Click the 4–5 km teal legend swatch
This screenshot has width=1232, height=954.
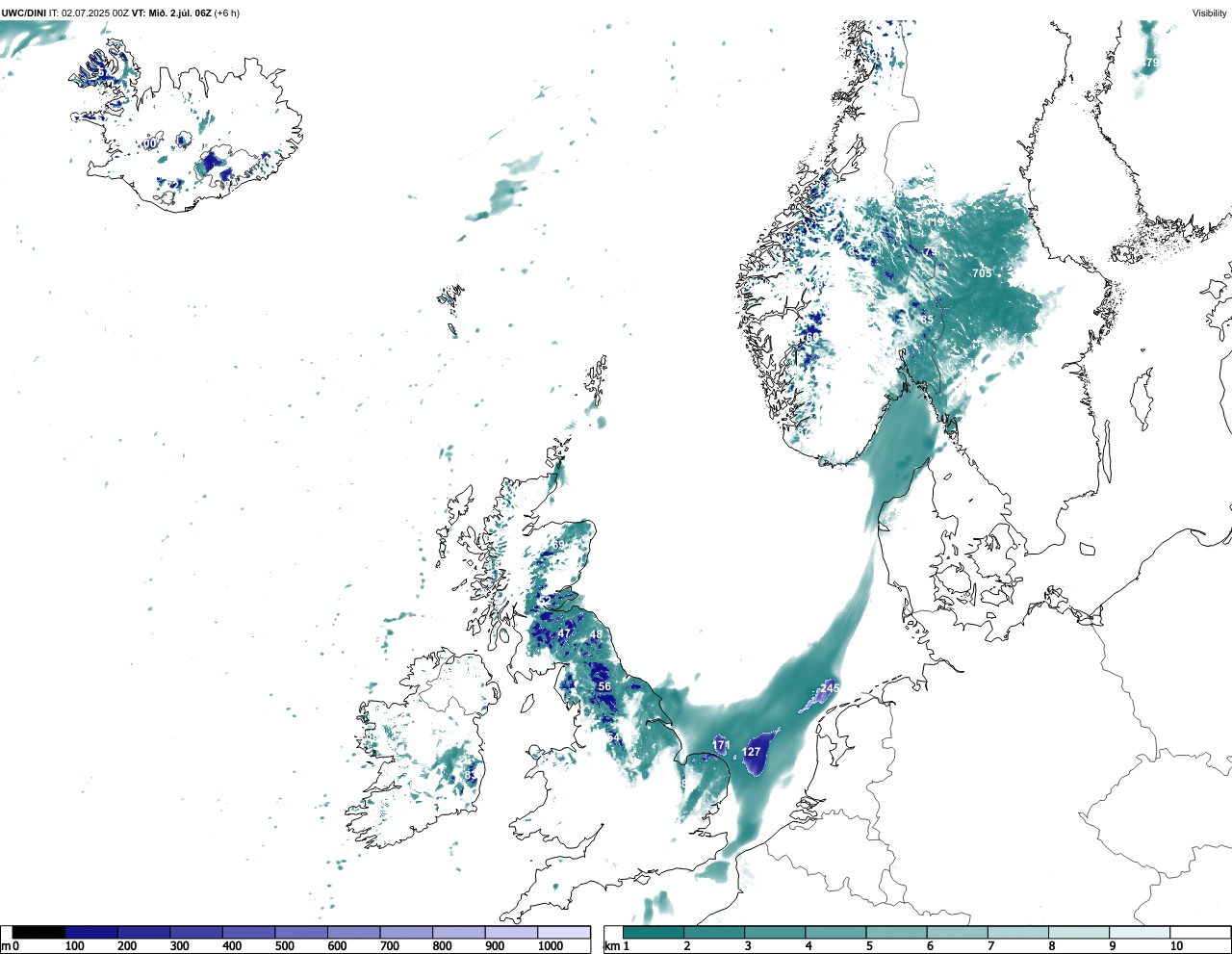[835, 933]
